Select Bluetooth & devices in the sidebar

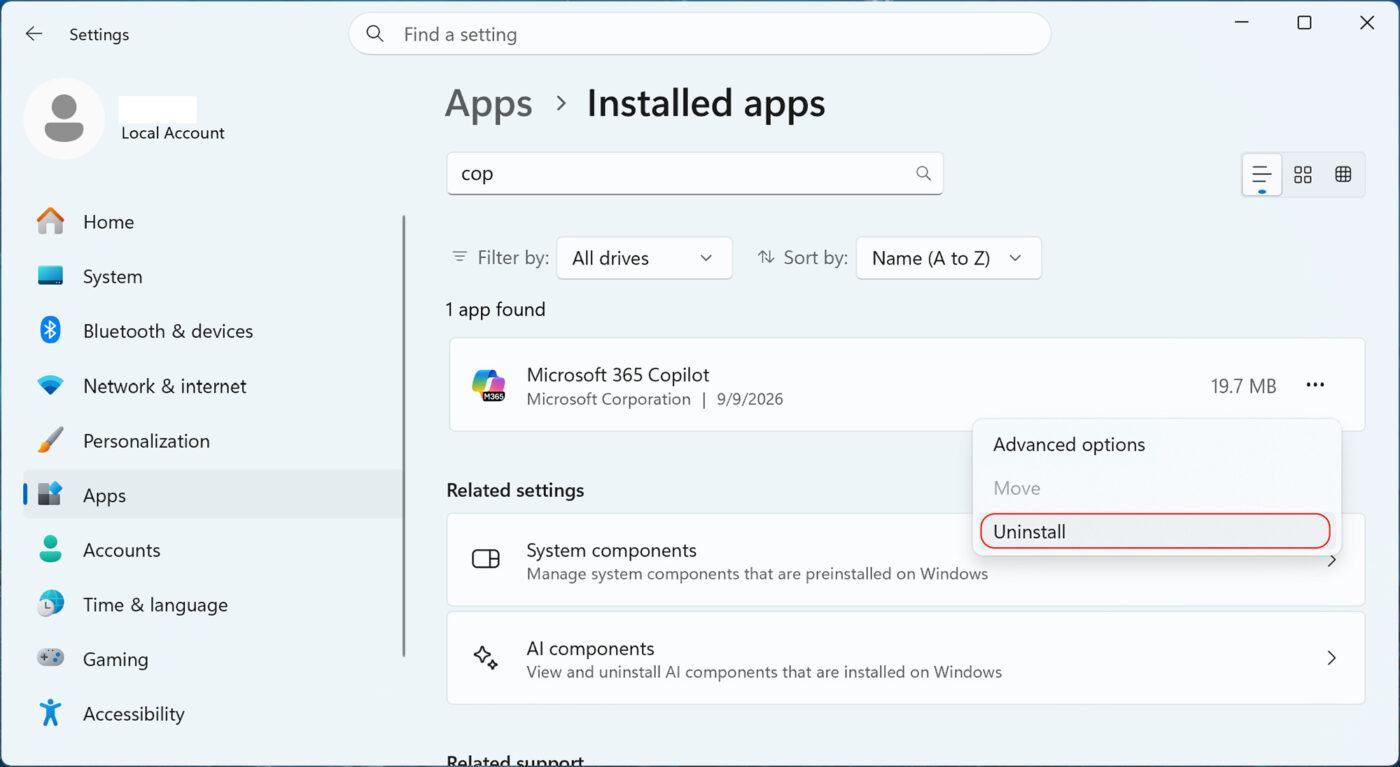coord(212,330)
